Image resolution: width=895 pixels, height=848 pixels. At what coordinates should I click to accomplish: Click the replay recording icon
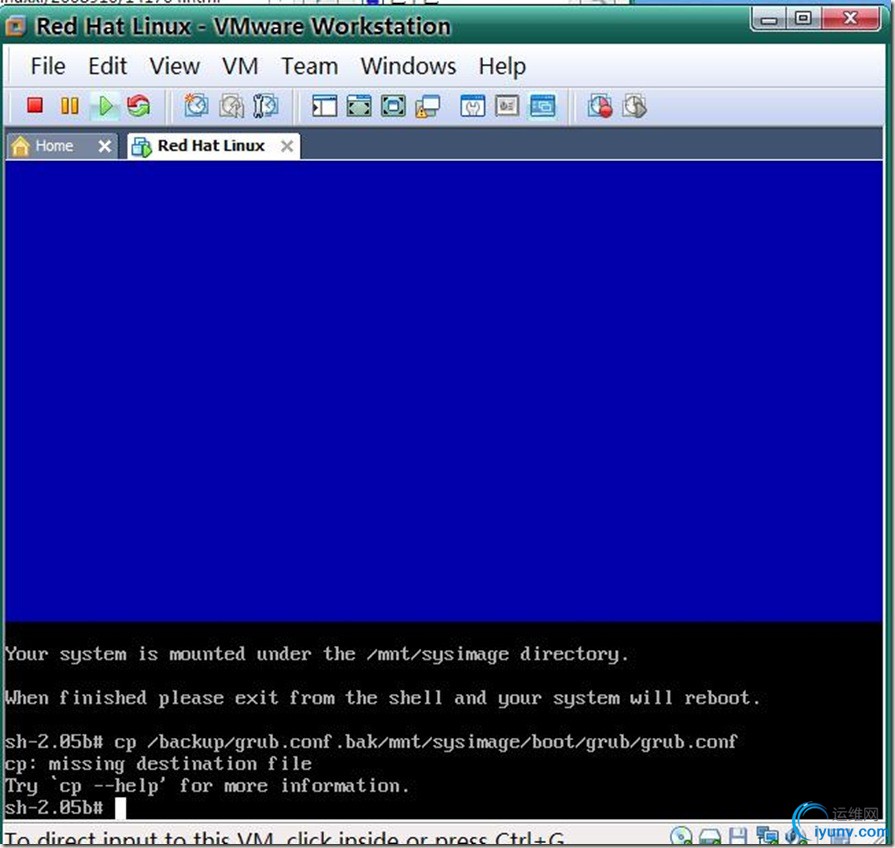(634, 106)
